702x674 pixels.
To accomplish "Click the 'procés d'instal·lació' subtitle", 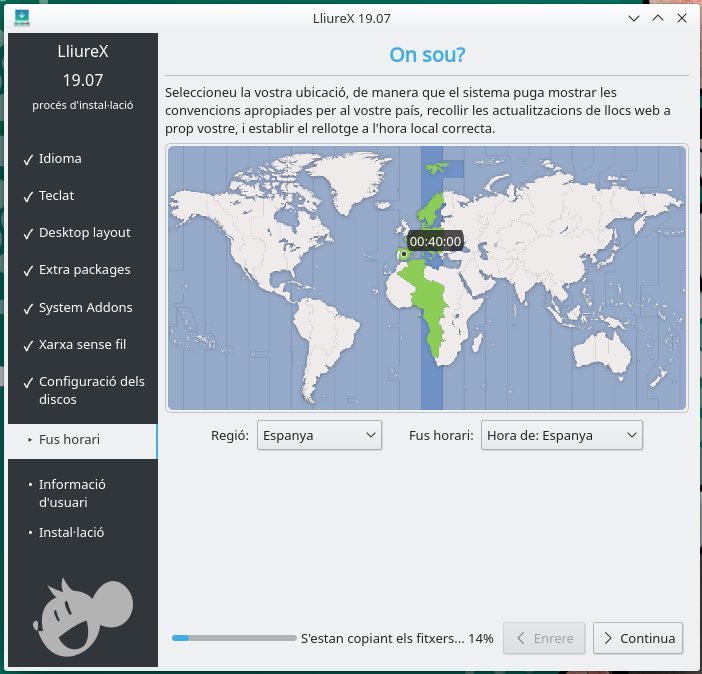I will (83, 105).
